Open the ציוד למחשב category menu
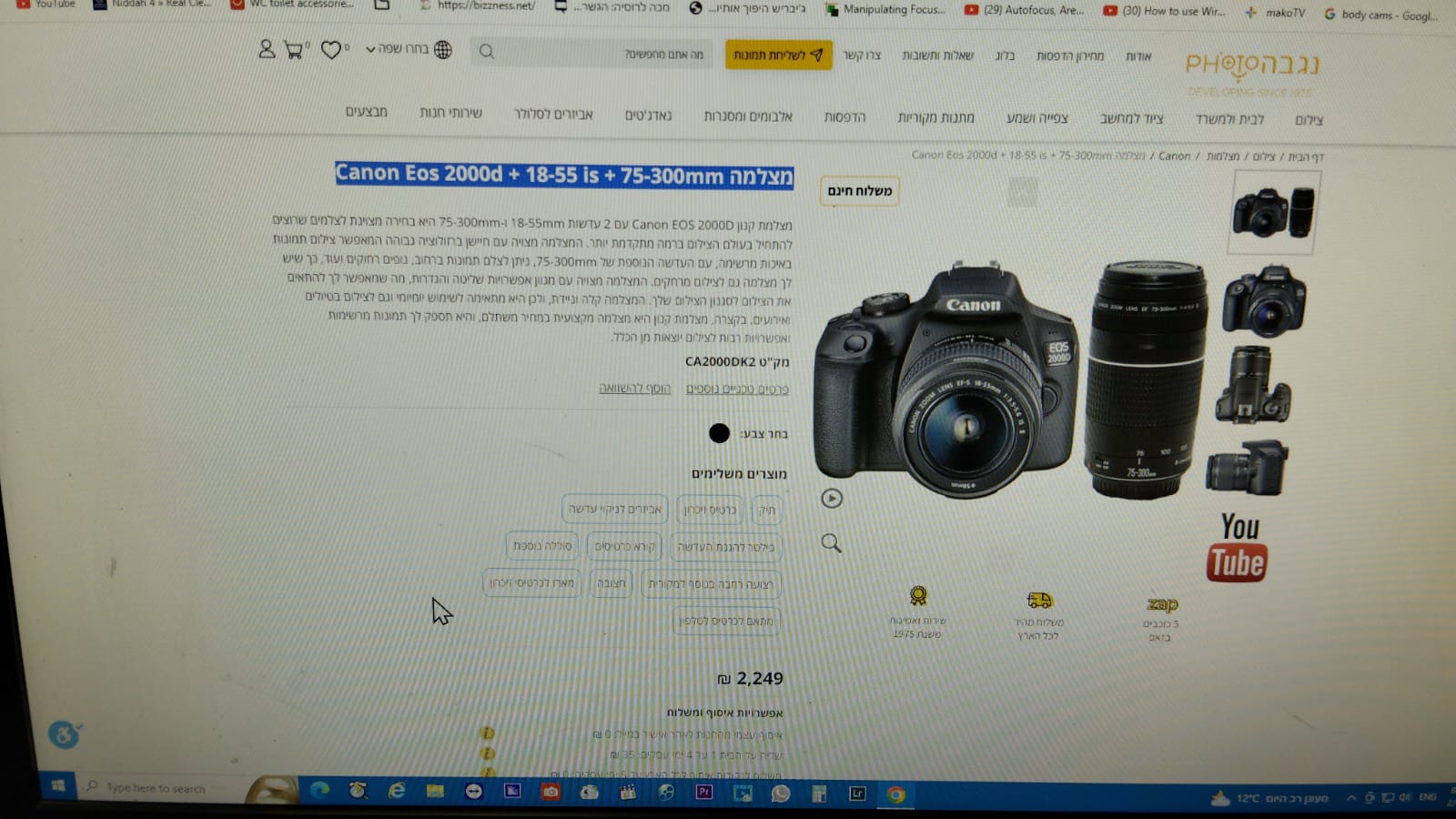The height and width of the screenshot is (819, 1456). click(1131, 118)
